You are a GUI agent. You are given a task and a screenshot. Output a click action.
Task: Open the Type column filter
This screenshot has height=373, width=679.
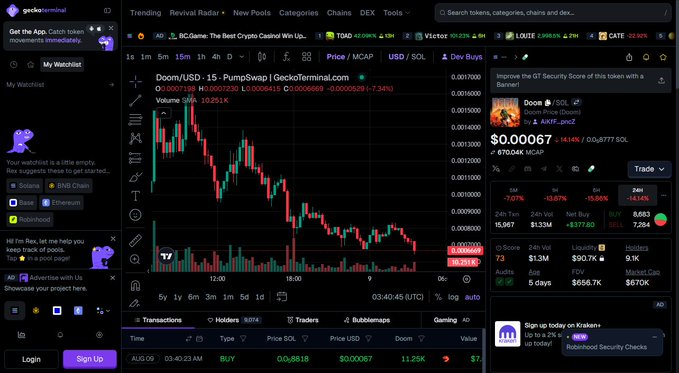point(243,338)
